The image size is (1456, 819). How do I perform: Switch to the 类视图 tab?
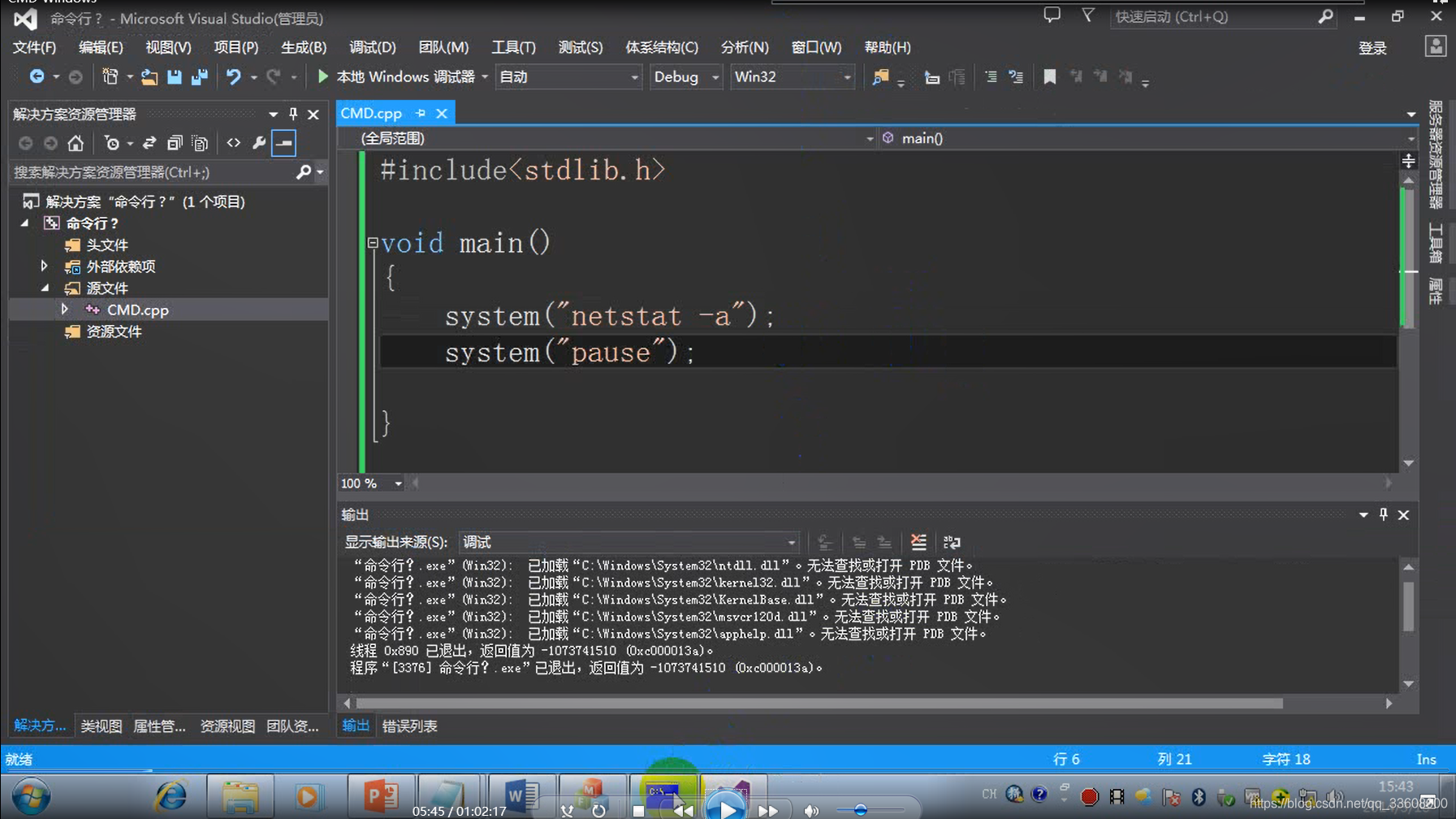click(101, 726)
